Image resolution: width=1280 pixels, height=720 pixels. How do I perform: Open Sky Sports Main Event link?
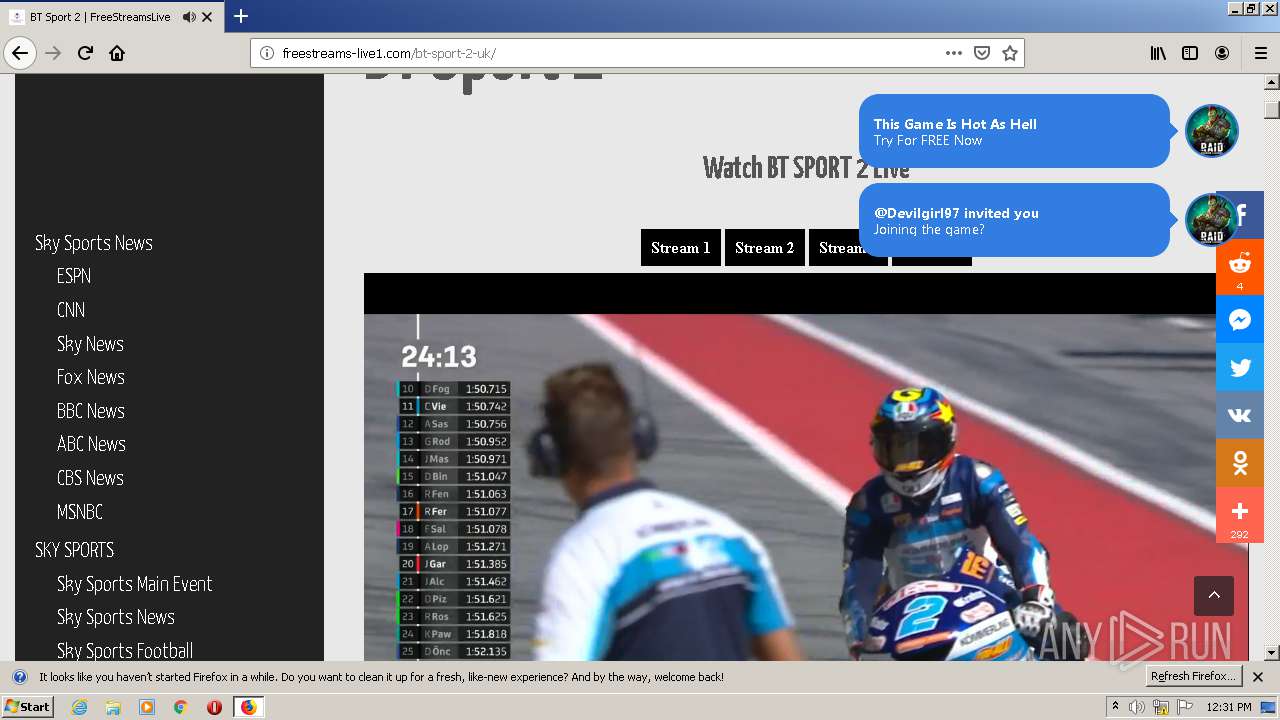pyautogui.click(x=135, y=584)
